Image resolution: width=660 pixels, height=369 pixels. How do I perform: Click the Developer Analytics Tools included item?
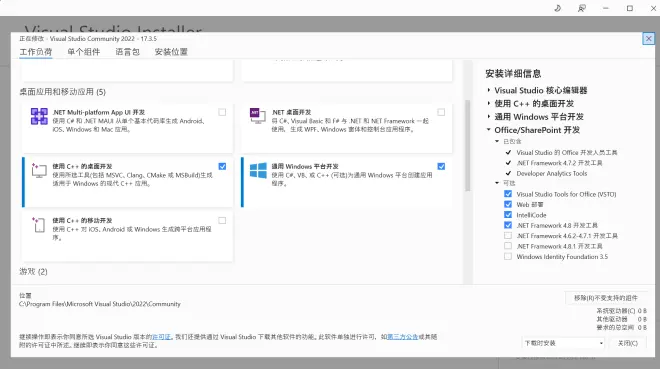[x=551, y=173]
